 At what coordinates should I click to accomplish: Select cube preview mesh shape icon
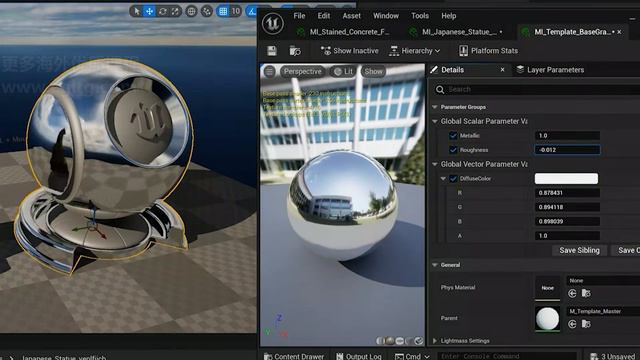pos(409,341)
